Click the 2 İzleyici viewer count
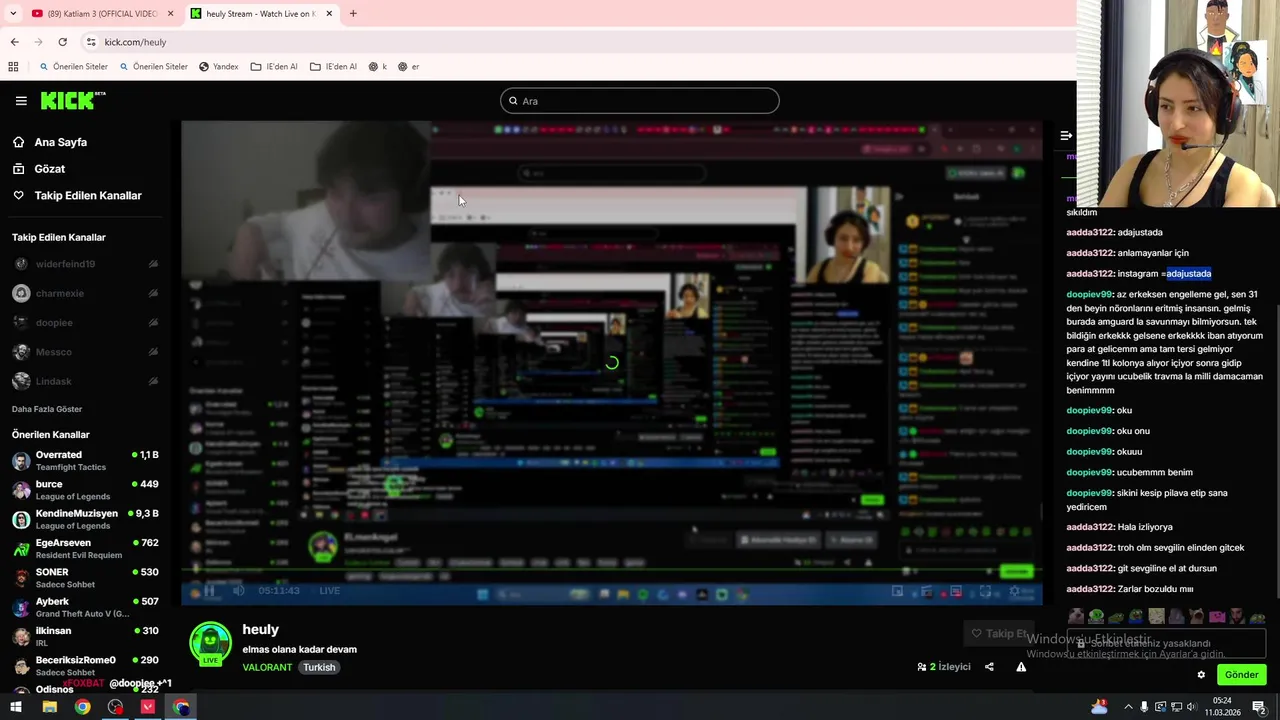 pos(944,667)
